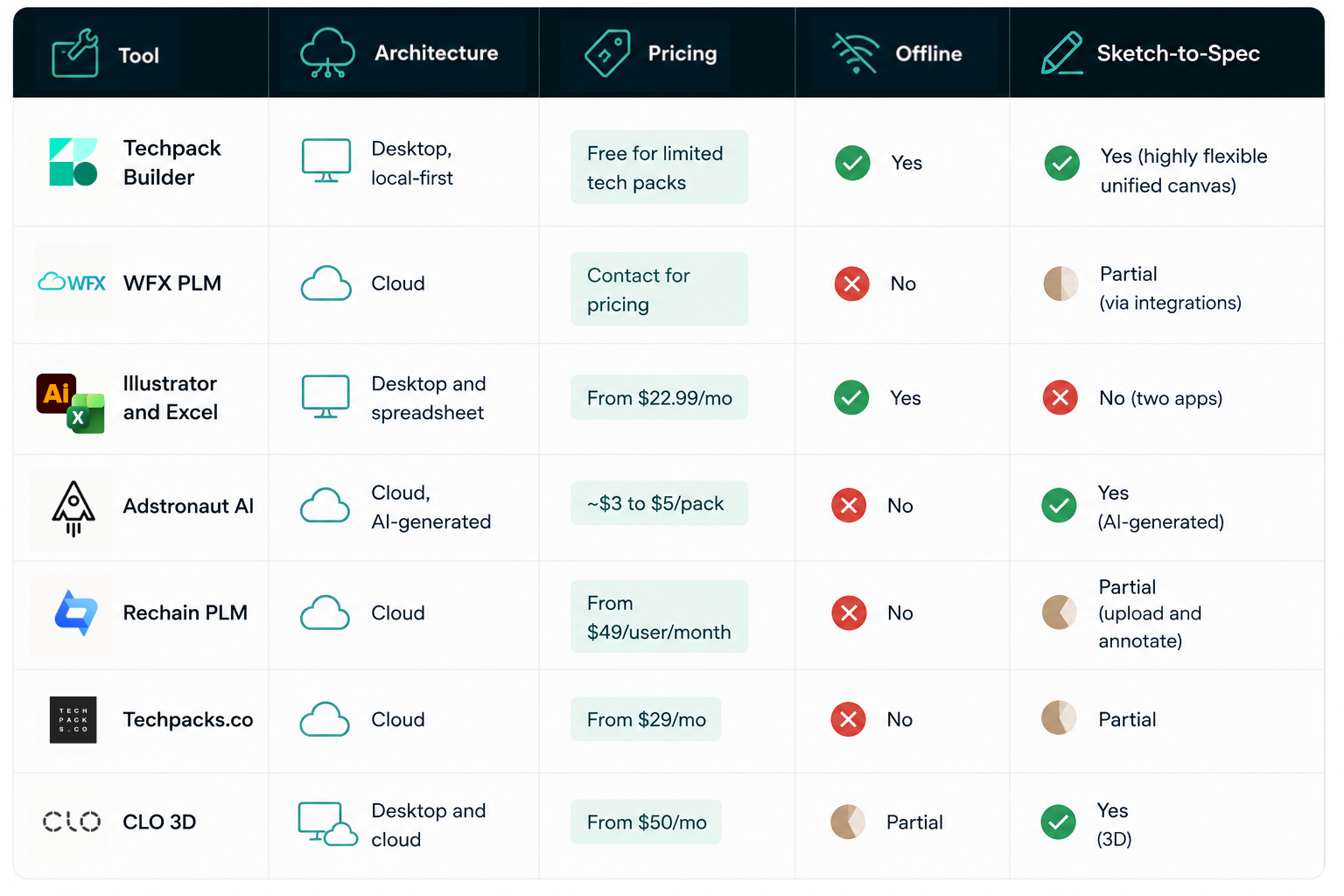Click the Rechain PLM logo

(x=76, y=612)
